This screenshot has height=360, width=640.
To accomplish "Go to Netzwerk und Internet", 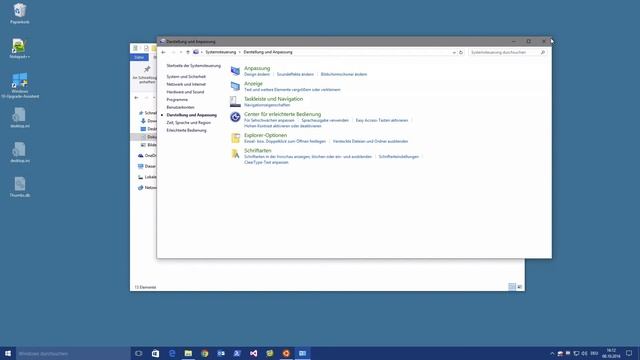I will (x=186, y=84).
